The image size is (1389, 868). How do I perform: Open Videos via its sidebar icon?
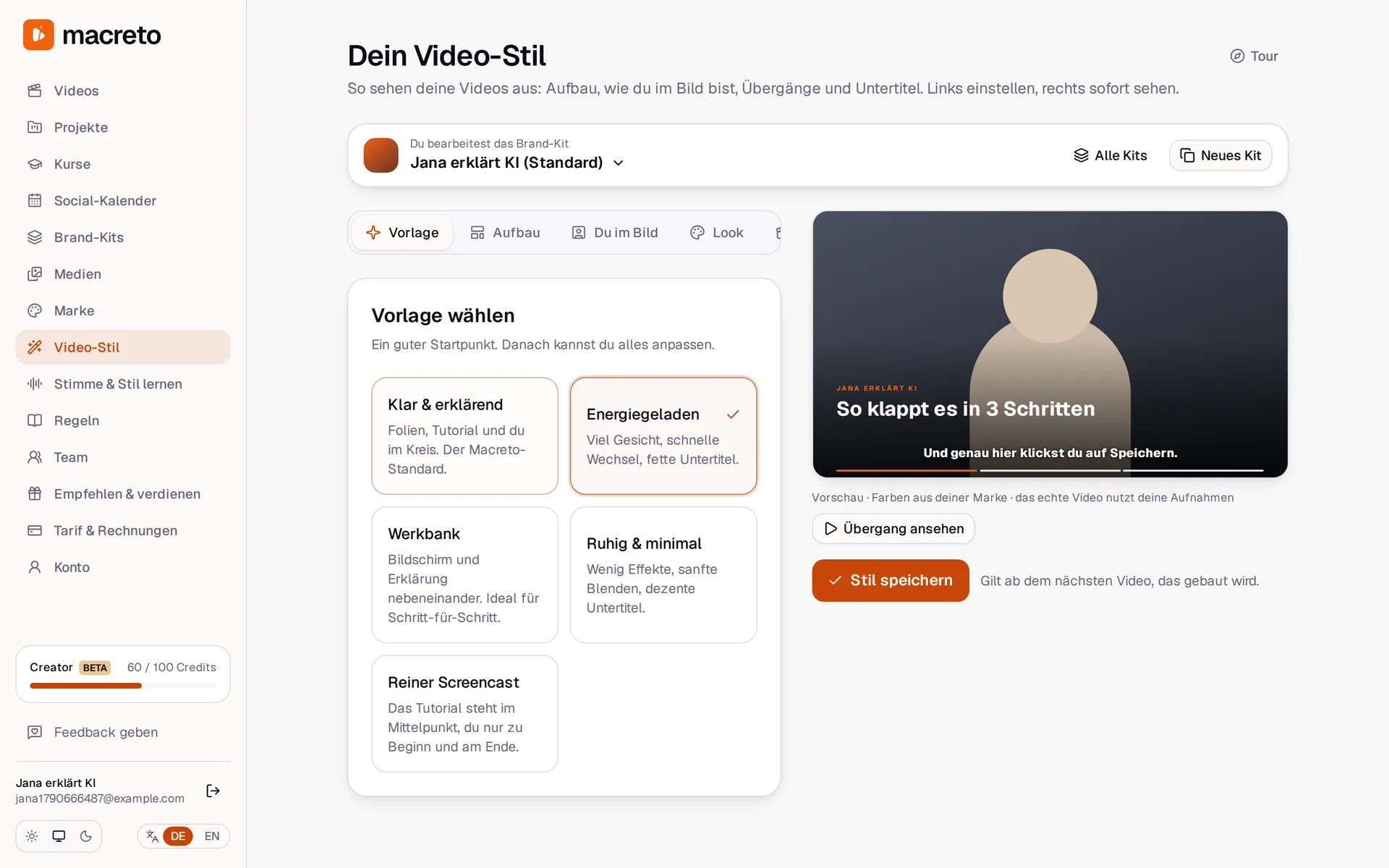pos(35,90)
